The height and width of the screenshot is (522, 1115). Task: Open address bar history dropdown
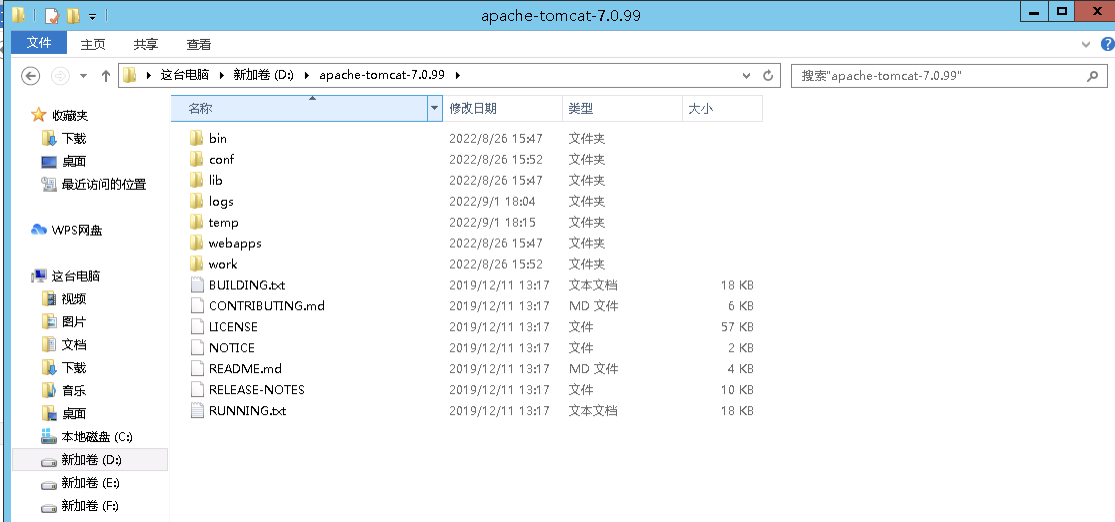pos(746,76)
